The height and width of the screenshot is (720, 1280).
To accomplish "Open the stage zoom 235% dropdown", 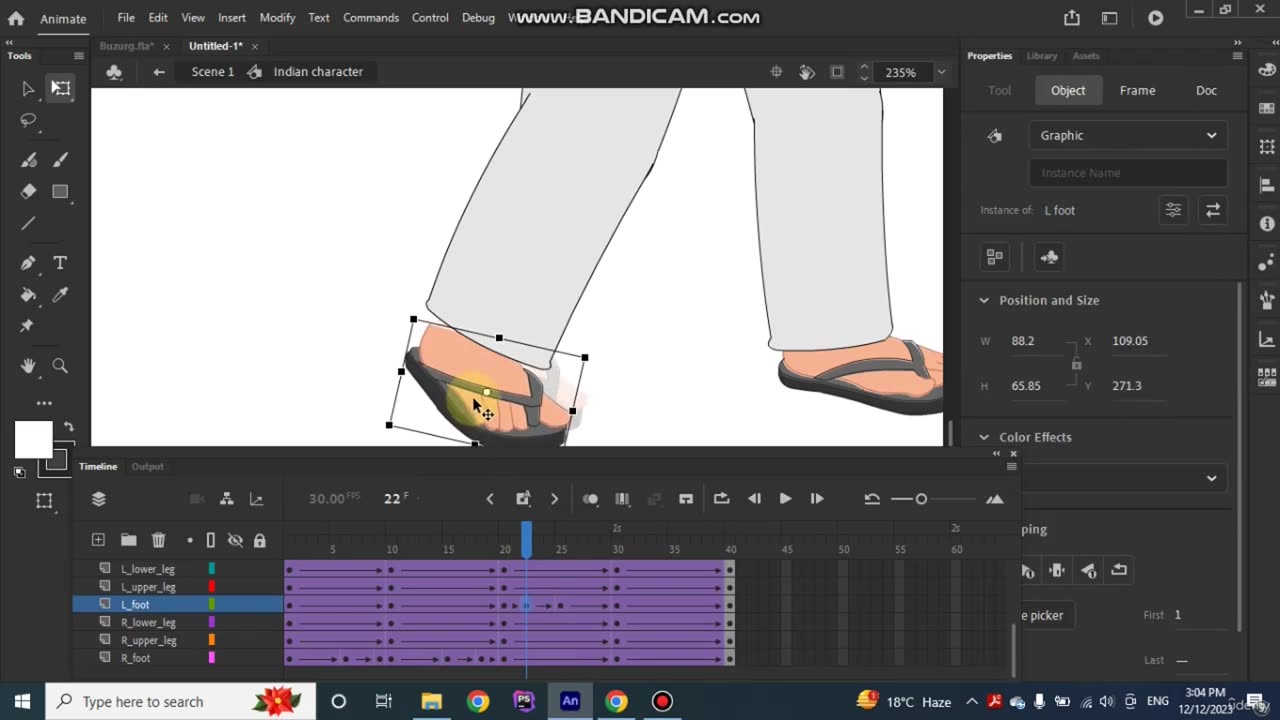I will point(941,72).
